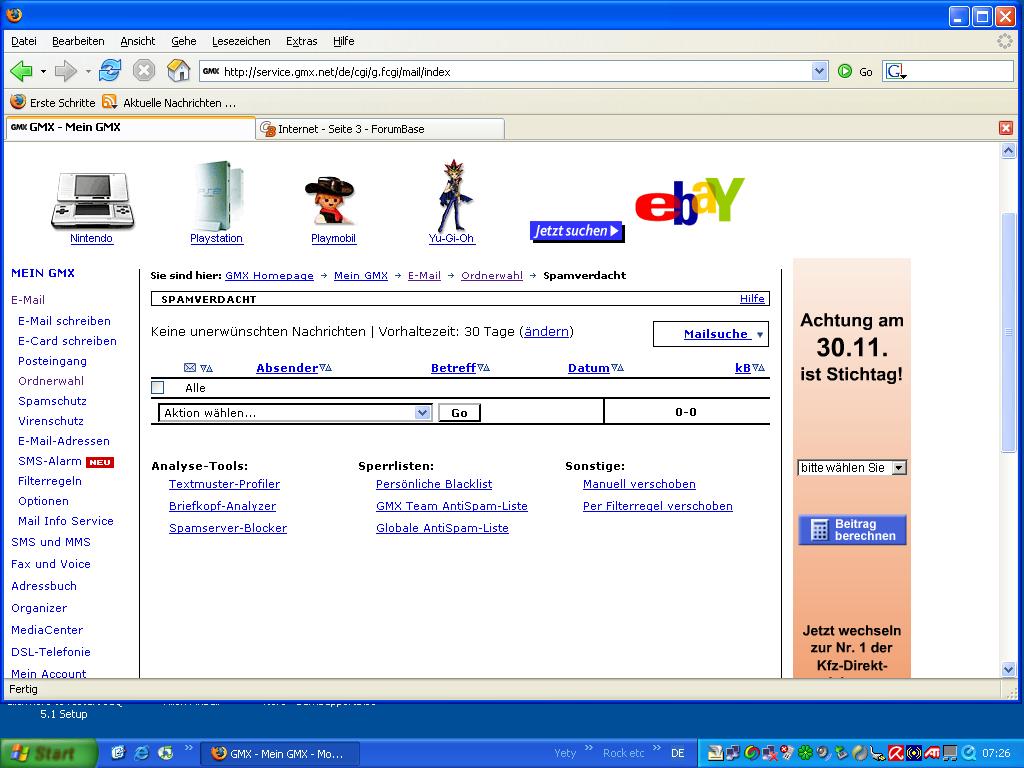1024x768 pixels.
Task: Open the Extras menu
Action: [301, 41]
